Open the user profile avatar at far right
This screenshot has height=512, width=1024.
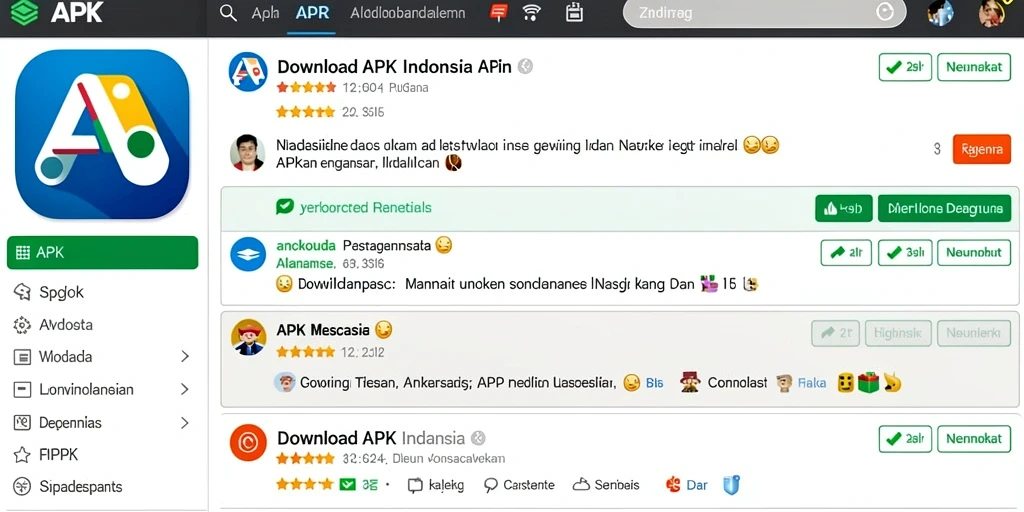click(993, 13)
